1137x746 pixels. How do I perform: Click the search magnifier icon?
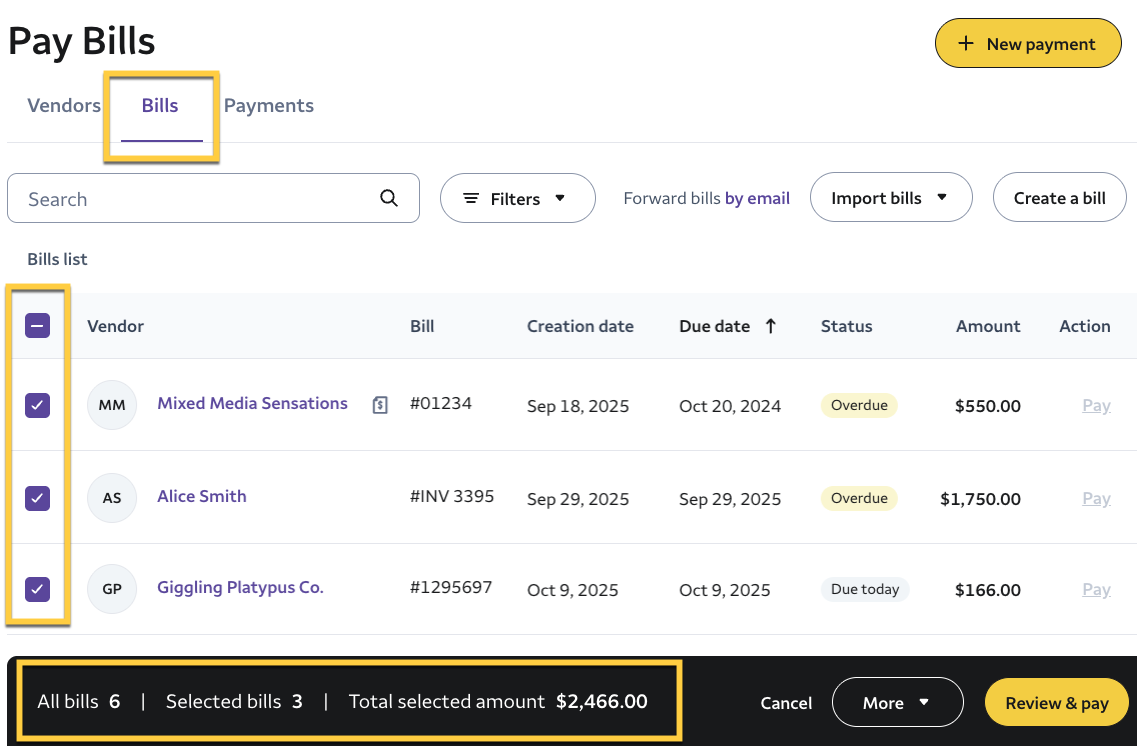[389, 198]
